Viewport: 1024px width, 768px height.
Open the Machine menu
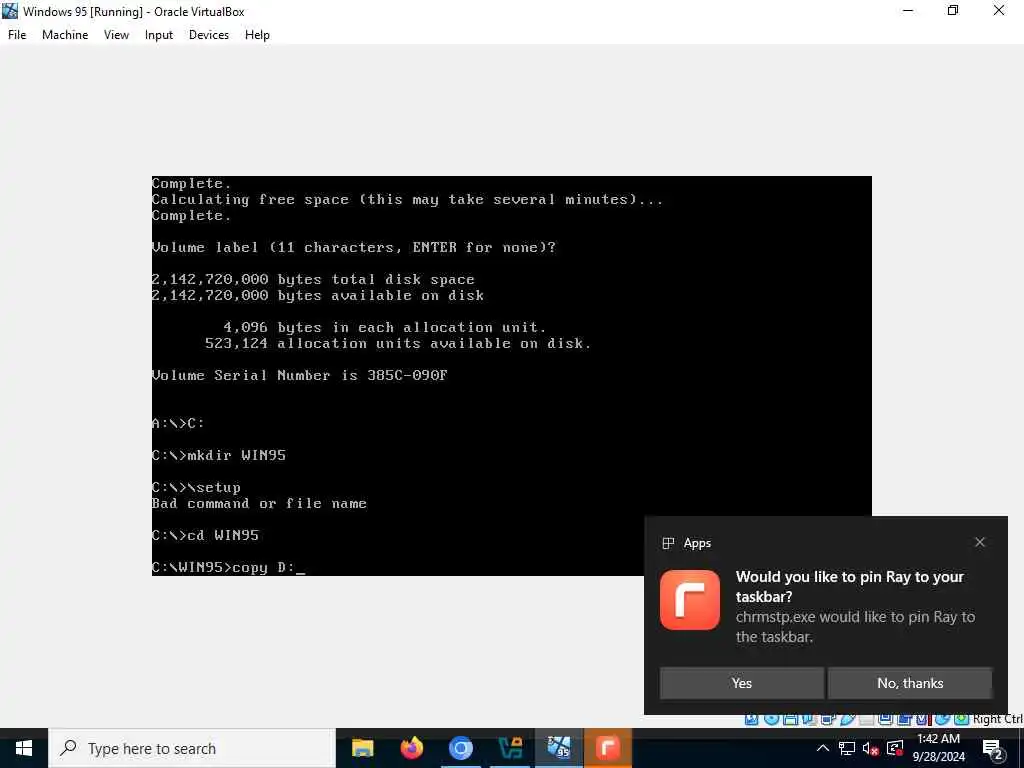[65, 35]
